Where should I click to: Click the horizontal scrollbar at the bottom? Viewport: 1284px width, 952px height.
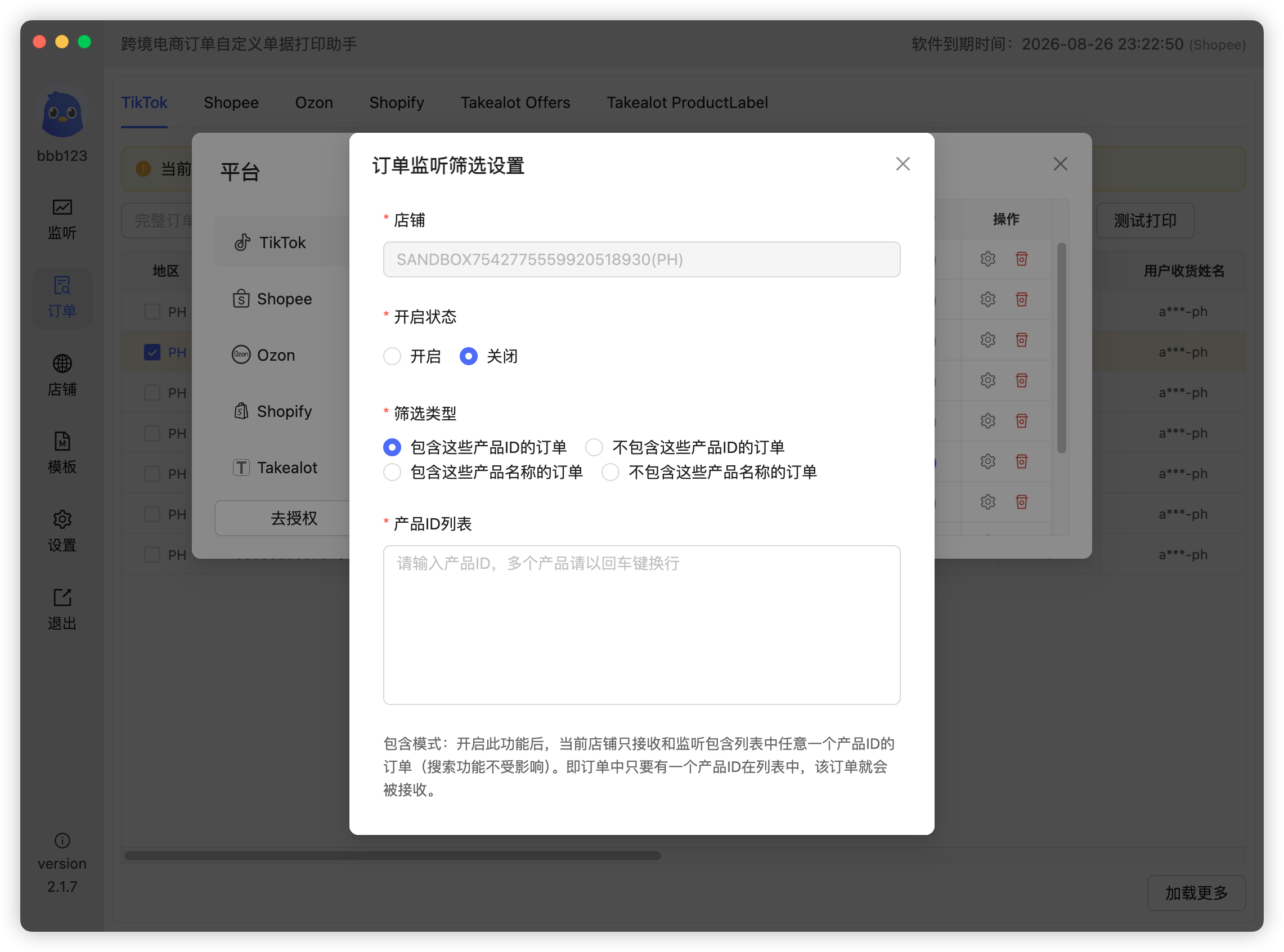point(392,856)
